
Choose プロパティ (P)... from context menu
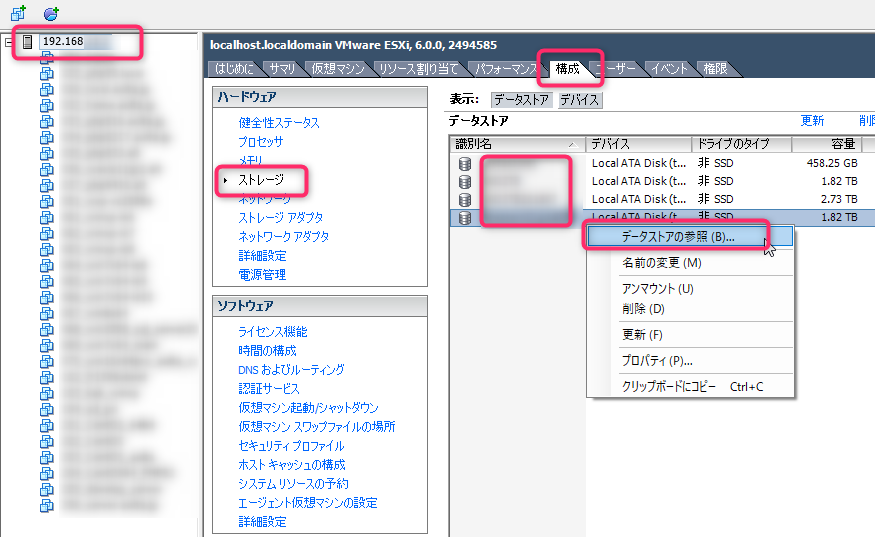pyautogui.click(x=690, y=361)
